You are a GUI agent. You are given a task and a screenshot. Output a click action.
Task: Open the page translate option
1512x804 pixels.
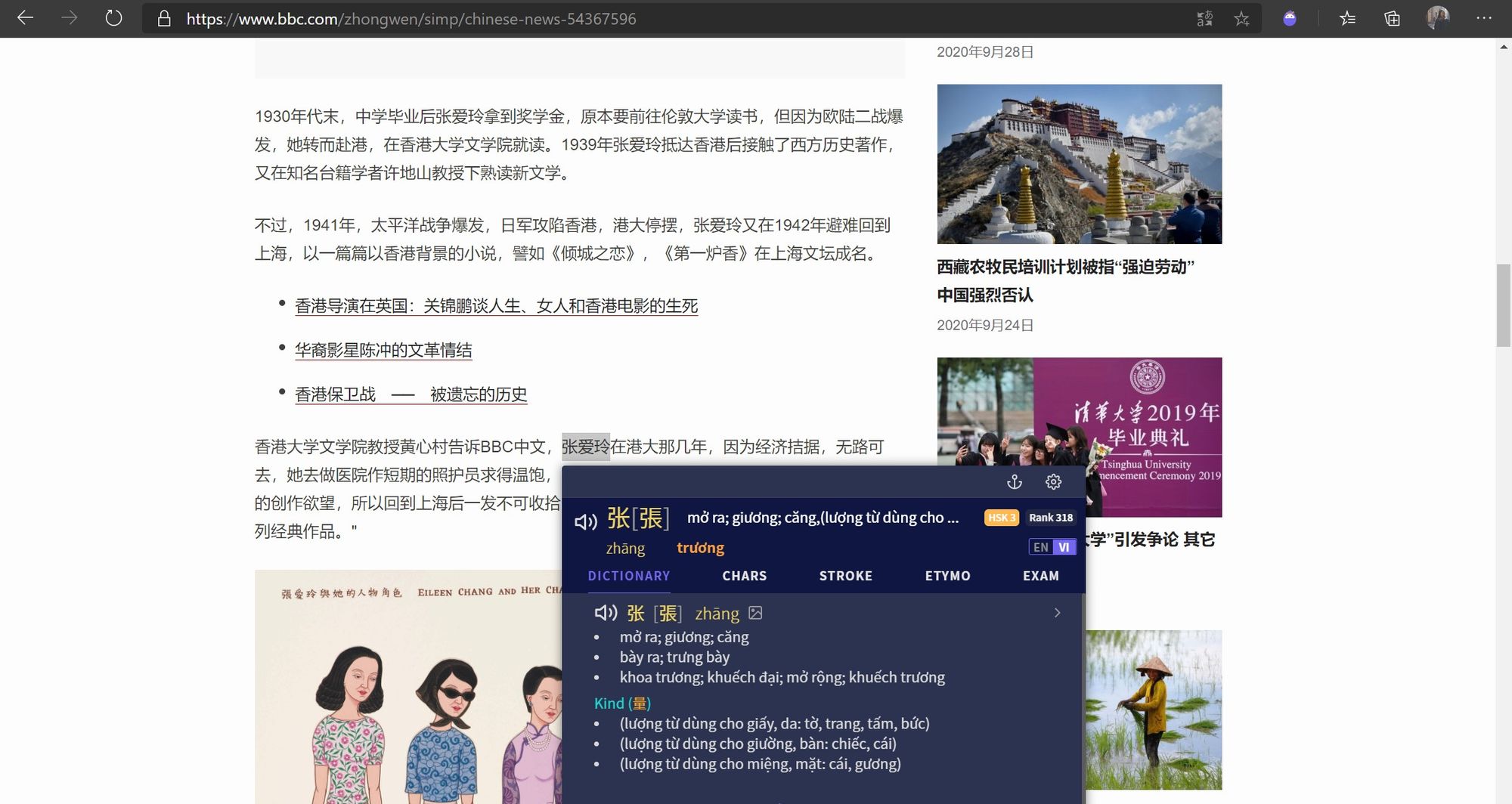[1205, 19]
